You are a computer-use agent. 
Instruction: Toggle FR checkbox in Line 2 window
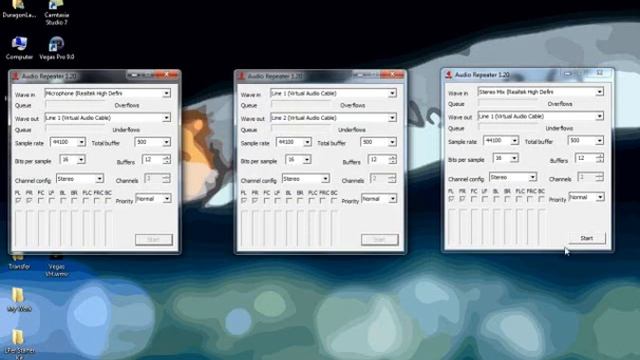coord(255,201)
